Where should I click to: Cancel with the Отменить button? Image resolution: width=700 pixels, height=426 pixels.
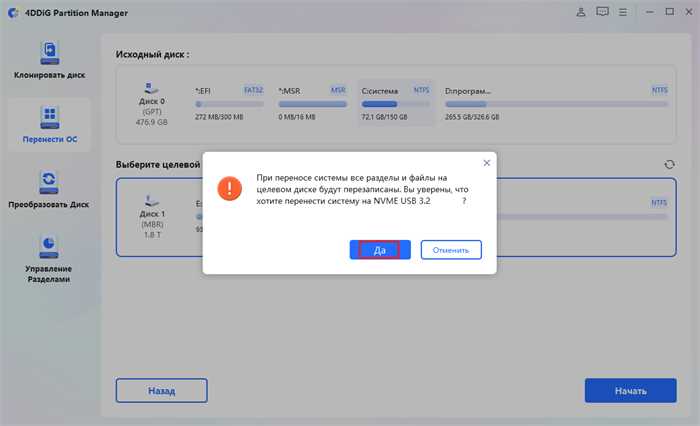tap(451, 250)
